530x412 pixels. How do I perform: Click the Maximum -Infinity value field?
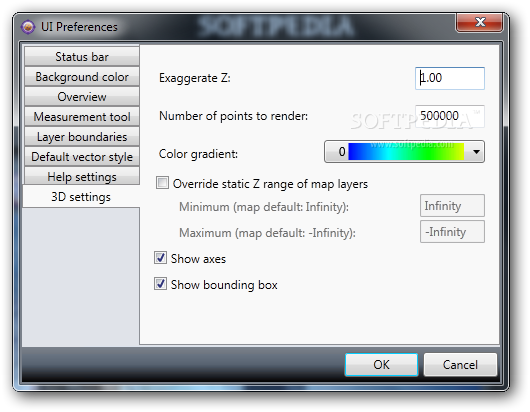pyautogui.click(x=452, y=232)
